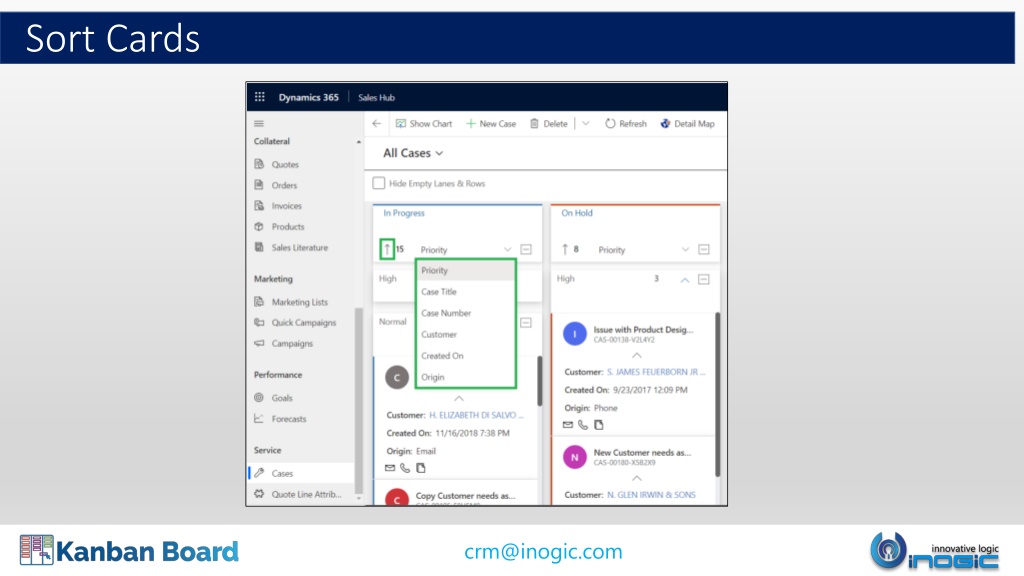This screenshot has height=576, width=1024.
Task: Open the All Cases view selector
Action: click(413, 153)
